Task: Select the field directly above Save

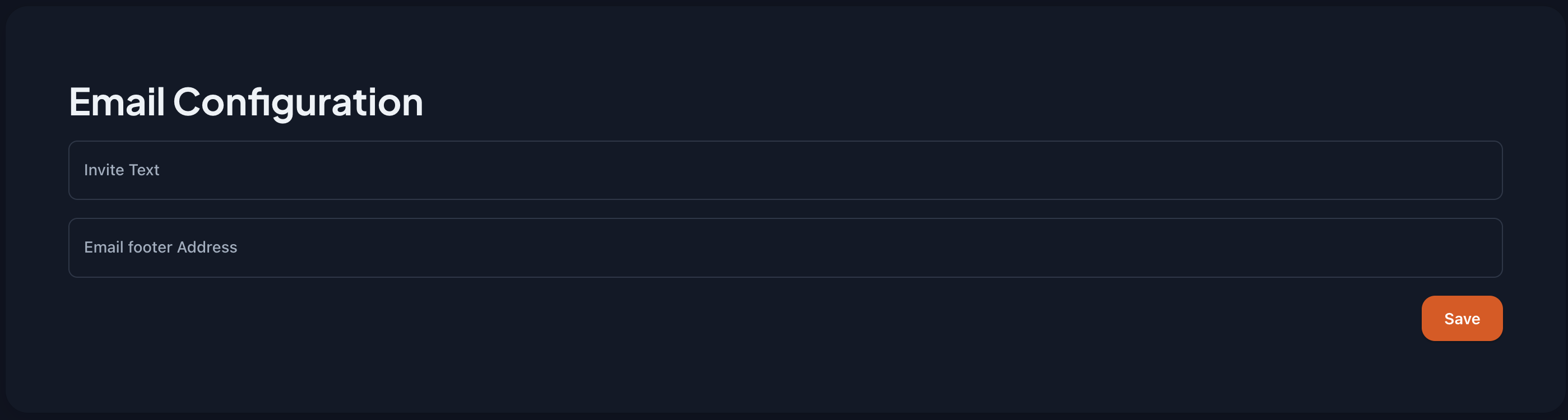Action: tap(785, 248)
